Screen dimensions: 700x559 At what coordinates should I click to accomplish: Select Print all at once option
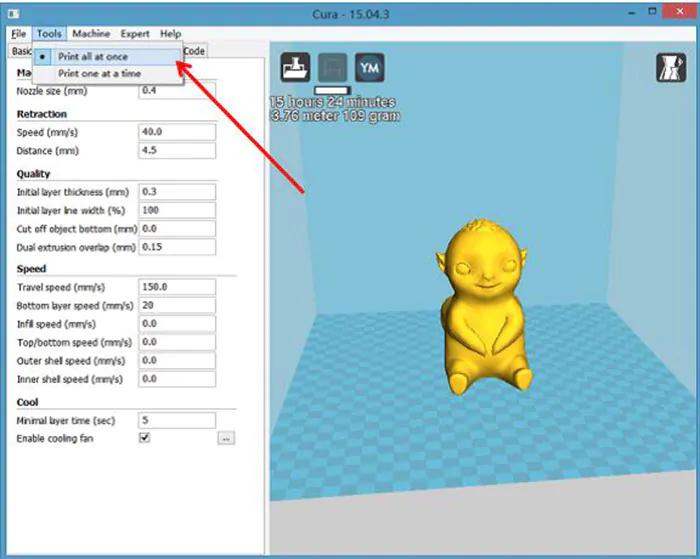coord(93,57)
